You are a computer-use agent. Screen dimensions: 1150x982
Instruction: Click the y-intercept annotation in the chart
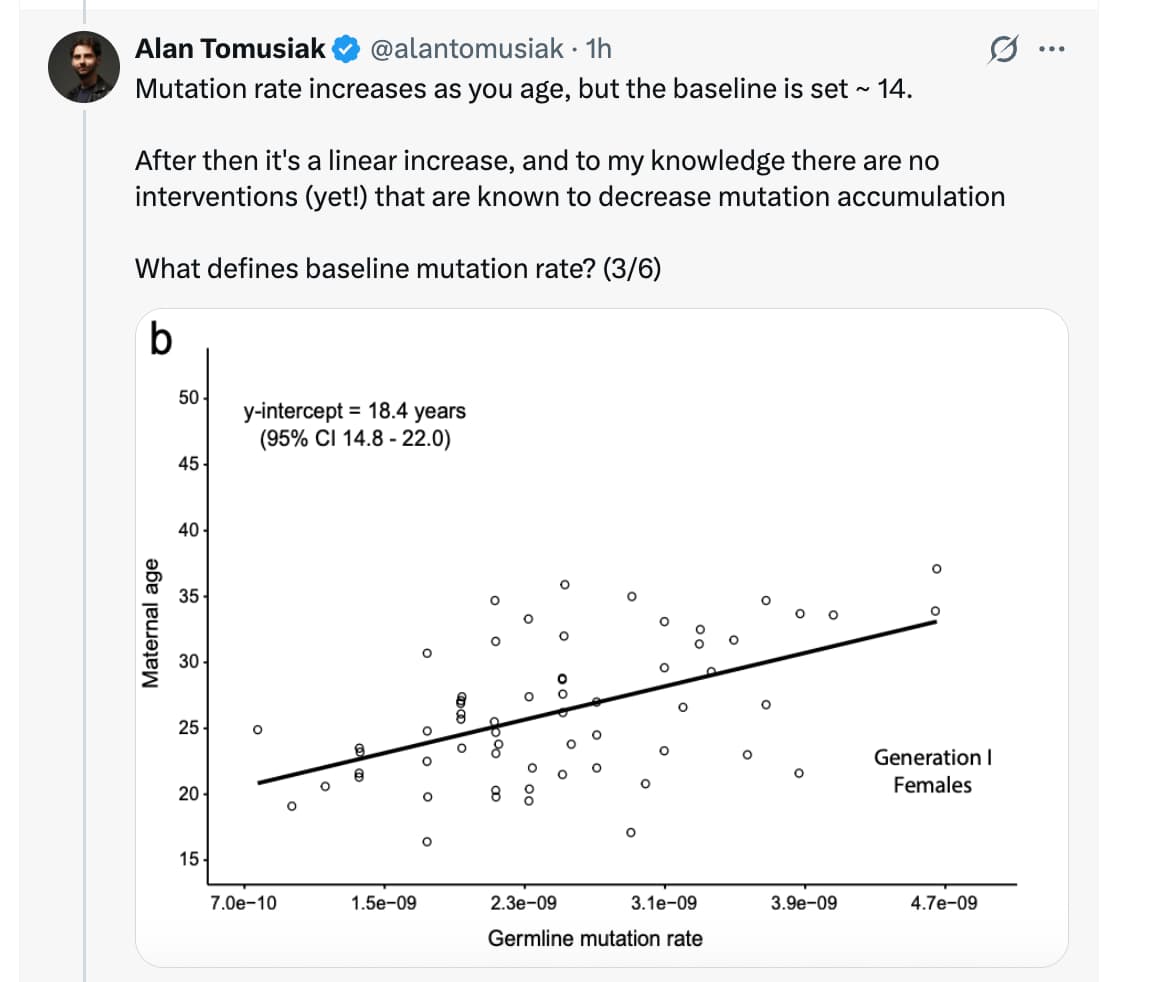point(354,424)
